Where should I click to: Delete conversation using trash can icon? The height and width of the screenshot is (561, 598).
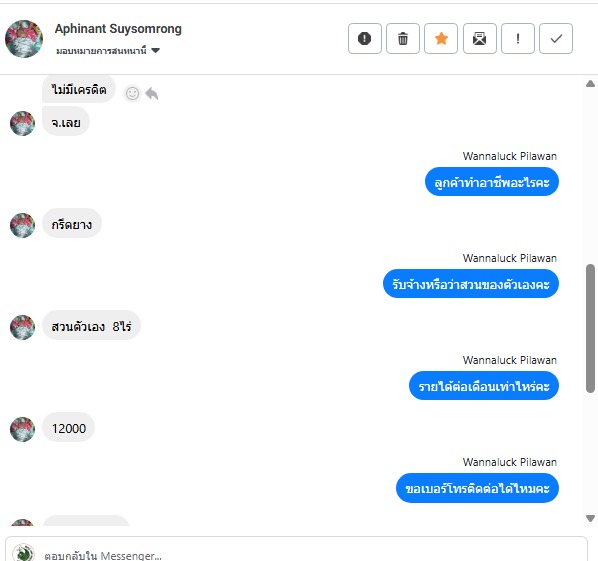(403, 39)
